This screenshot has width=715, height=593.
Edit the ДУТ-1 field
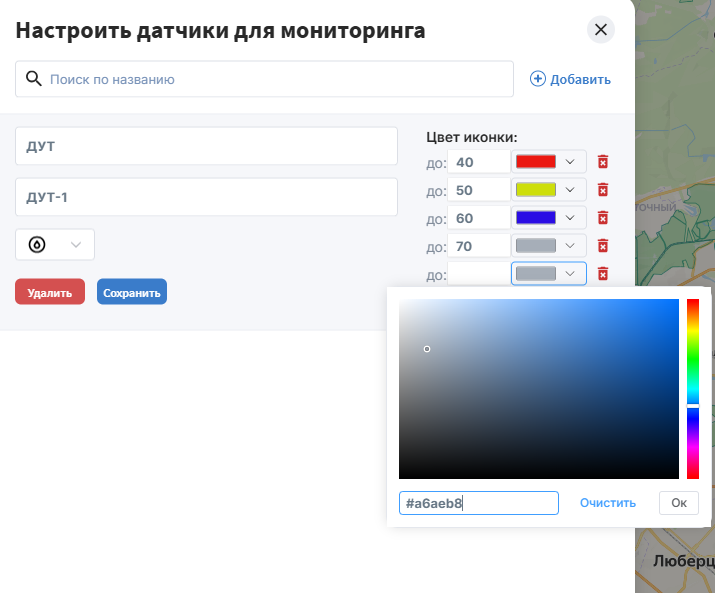coord(207,197)
